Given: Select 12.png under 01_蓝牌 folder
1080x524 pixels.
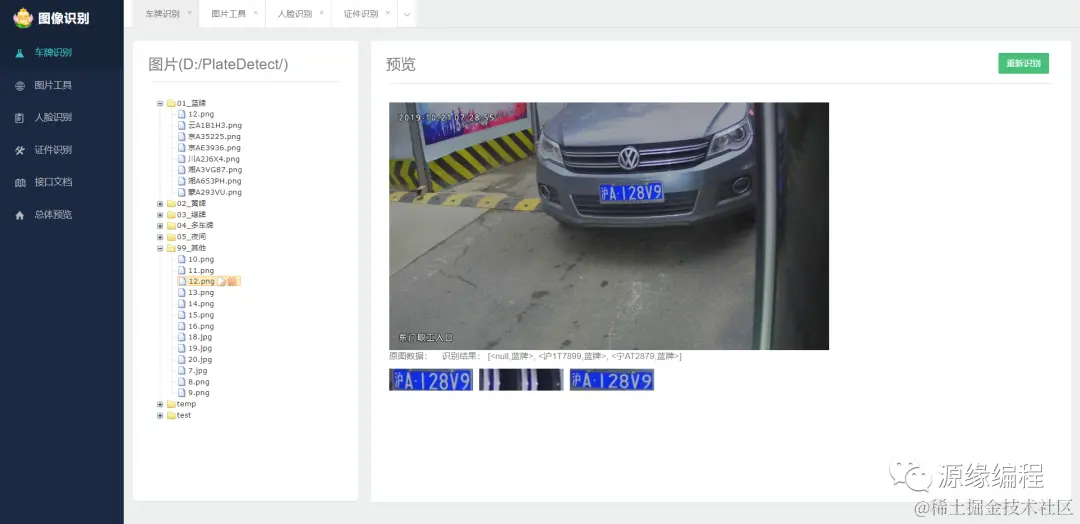Looking at the screenshot, I should pyautogui.click(x=201, y=114).
